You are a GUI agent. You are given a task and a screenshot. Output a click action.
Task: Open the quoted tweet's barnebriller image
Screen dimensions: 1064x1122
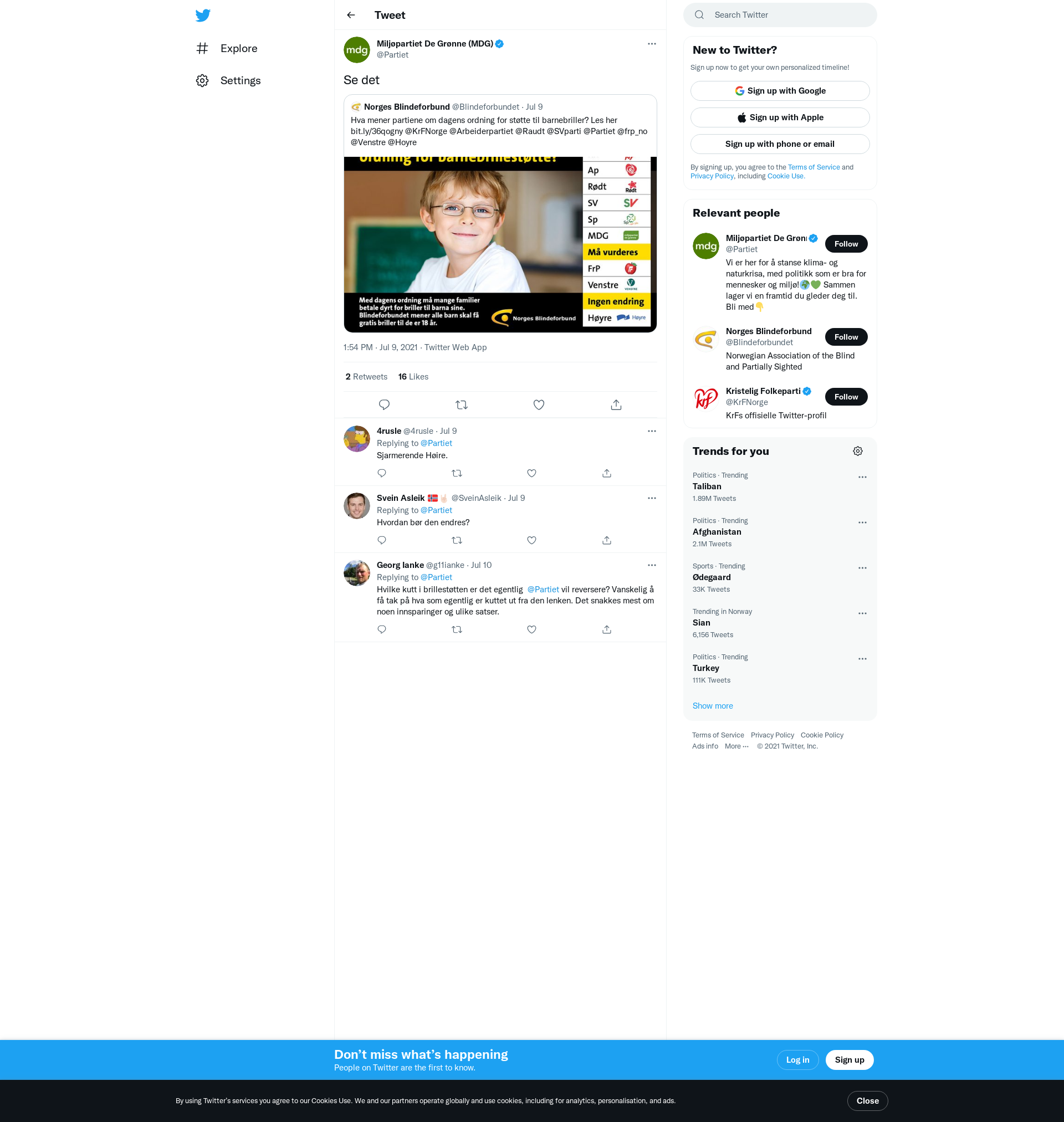coord(500,244)
